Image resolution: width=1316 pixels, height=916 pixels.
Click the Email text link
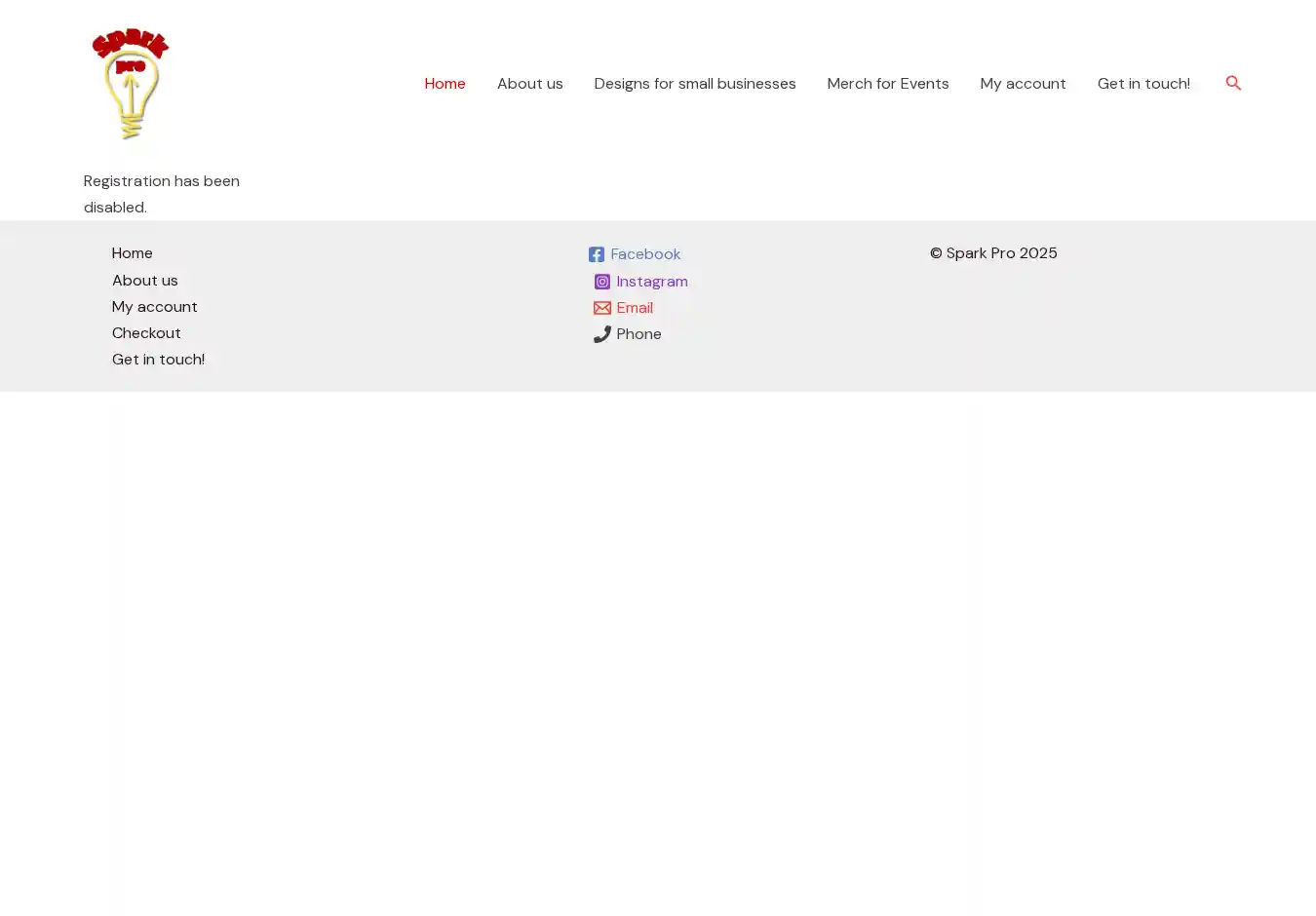(635, 308)
